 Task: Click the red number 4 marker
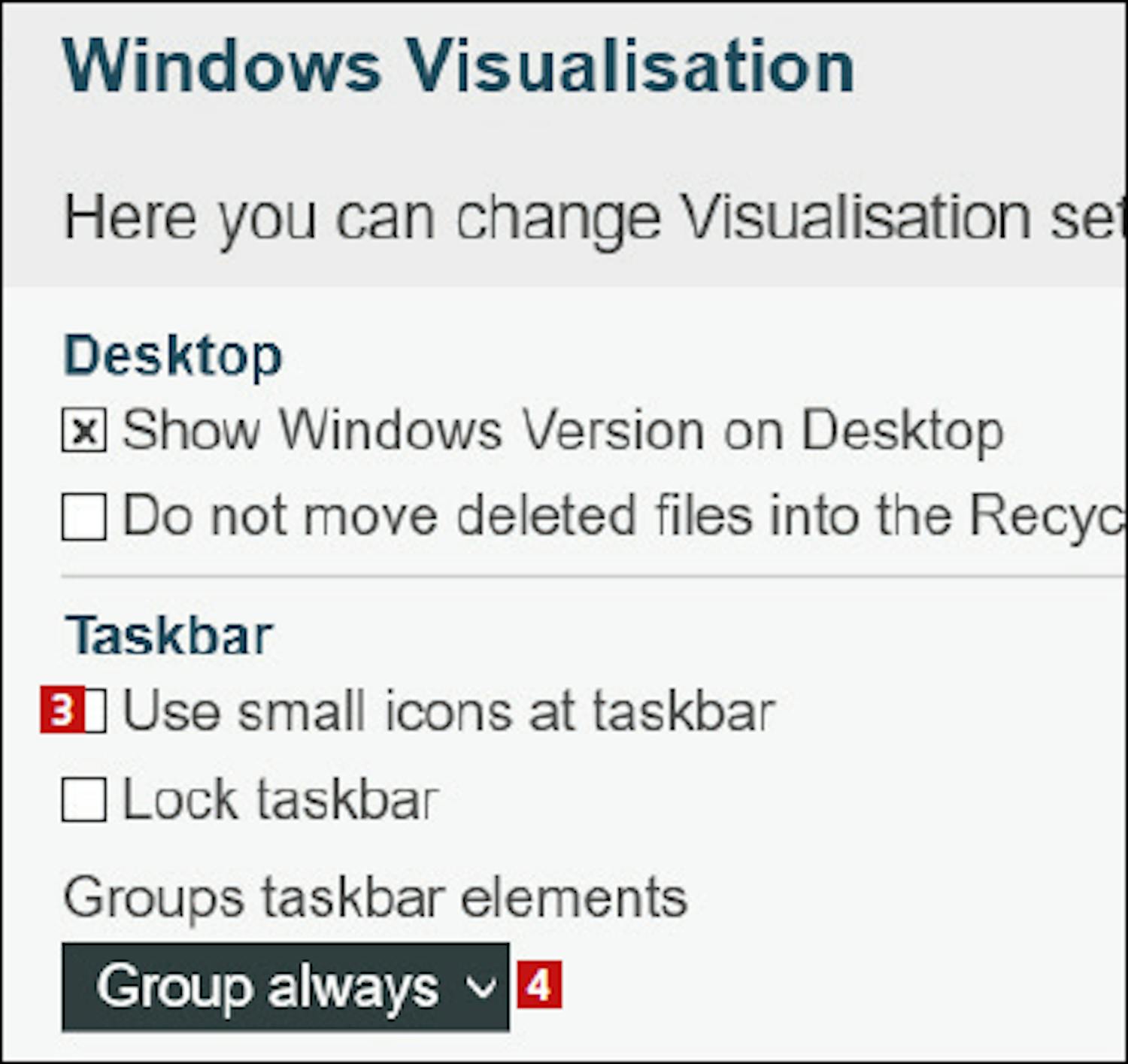point(539,987)
